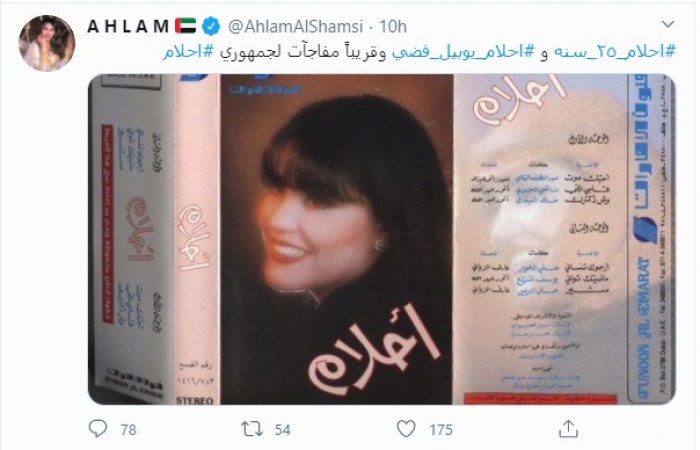
Task: Click the blue verified badge
Action: 211,27
